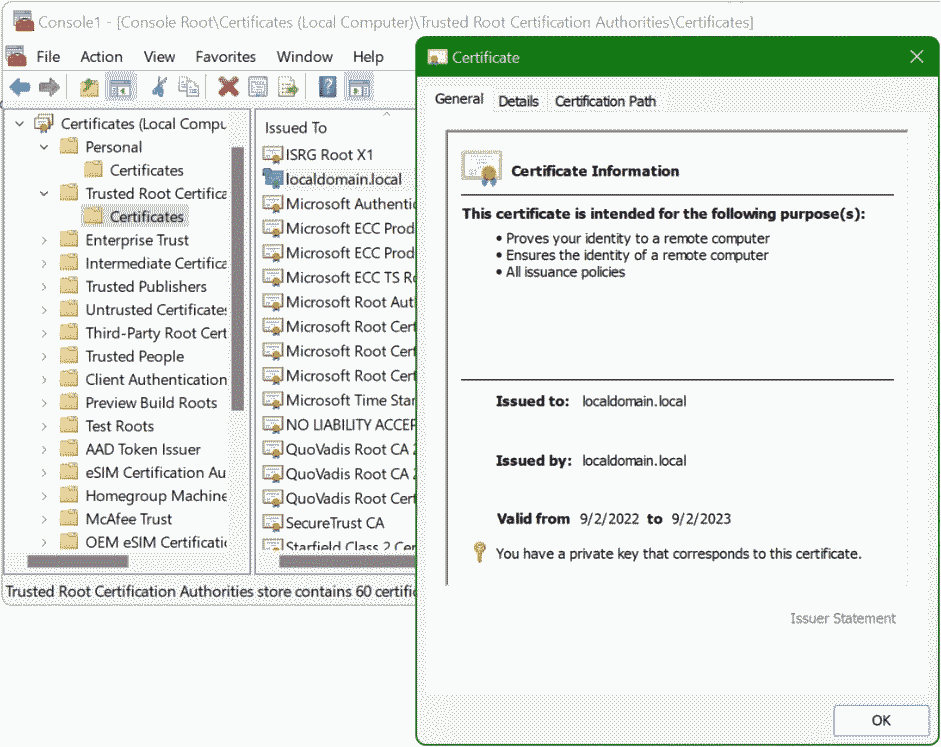Open Help using the question mark icon
This screenshot has width=941, height=747.
pos(327,87)
